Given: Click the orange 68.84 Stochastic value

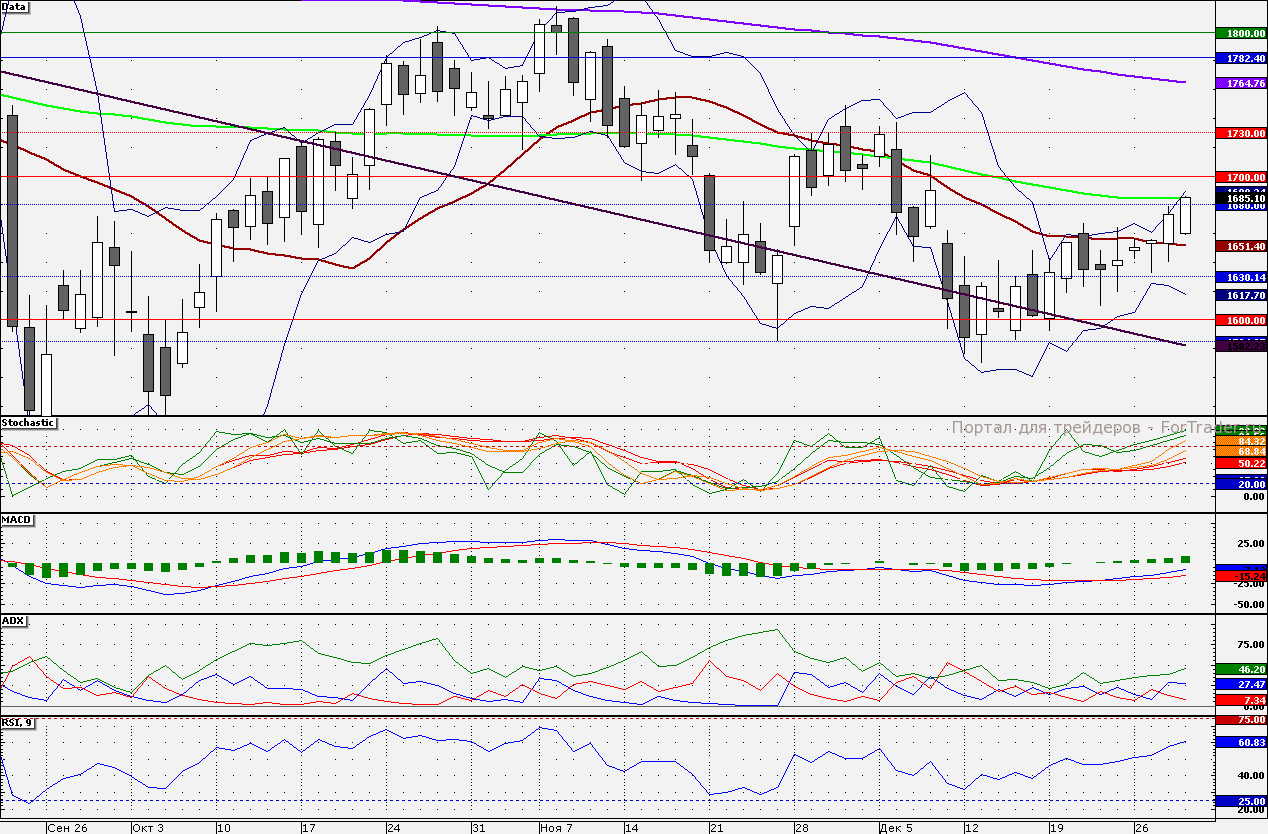Looking at the screenshot, I should tap(1240, 451).
